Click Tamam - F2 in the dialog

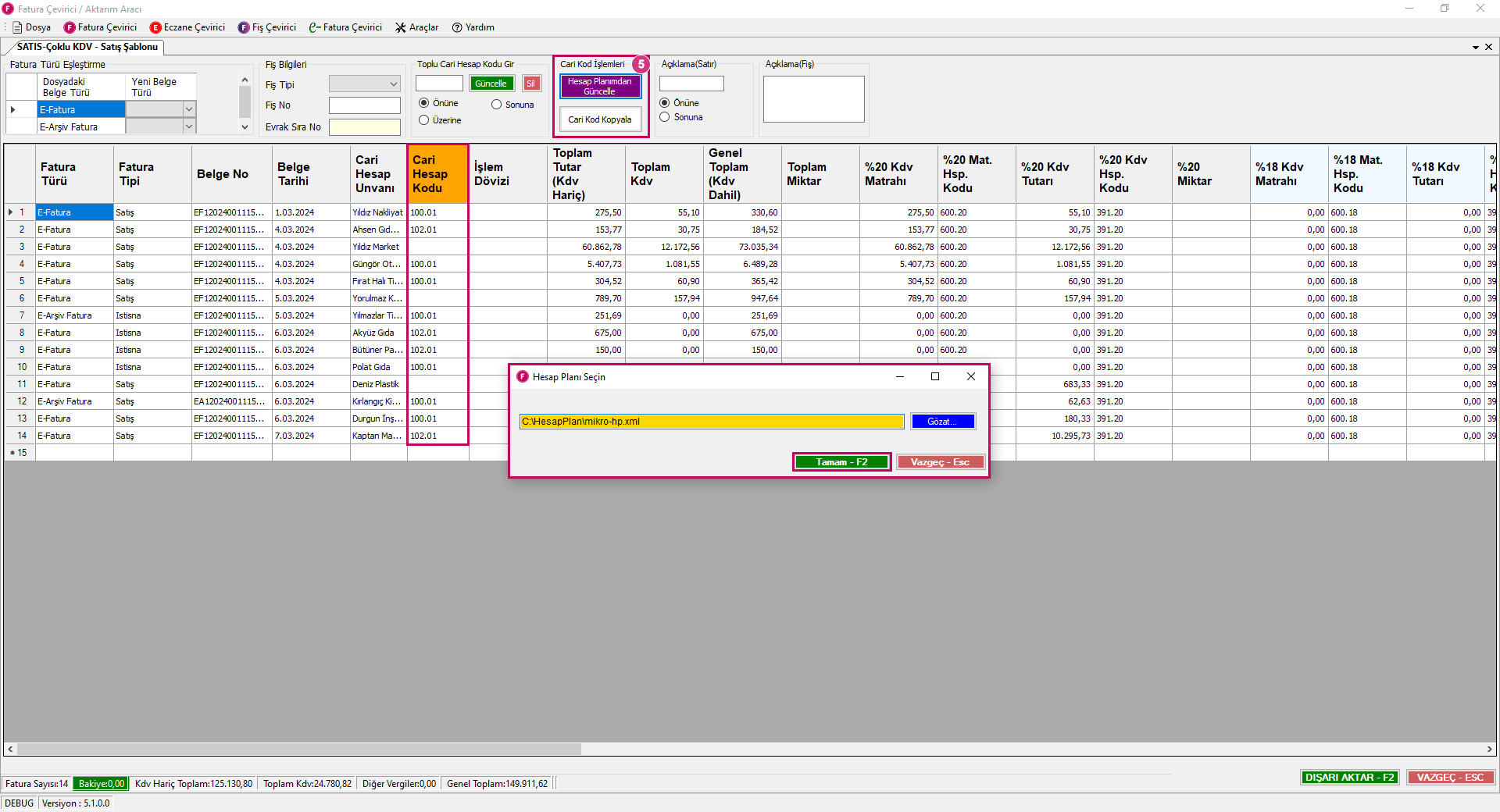click(x=841, y=462)
